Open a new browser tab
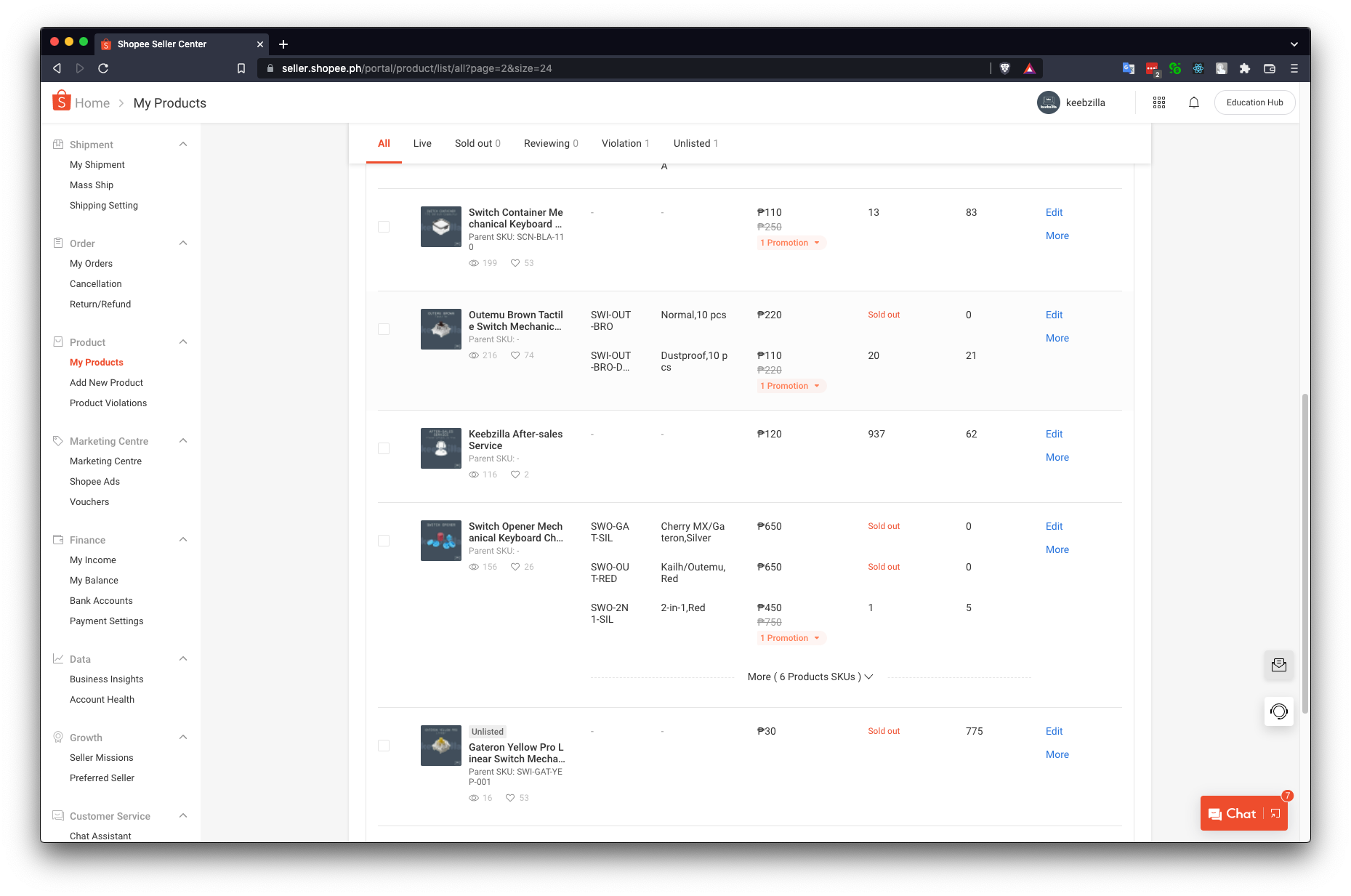Image resolution: width=1351 pixels, height=896 pixels. tap(283, 44)
